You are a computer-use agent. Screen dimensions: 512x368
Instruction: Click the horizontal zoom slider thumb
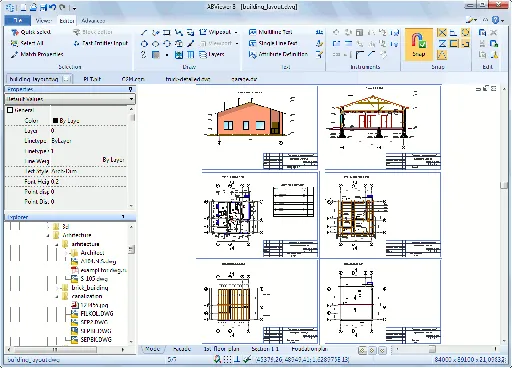pos(432,349)
